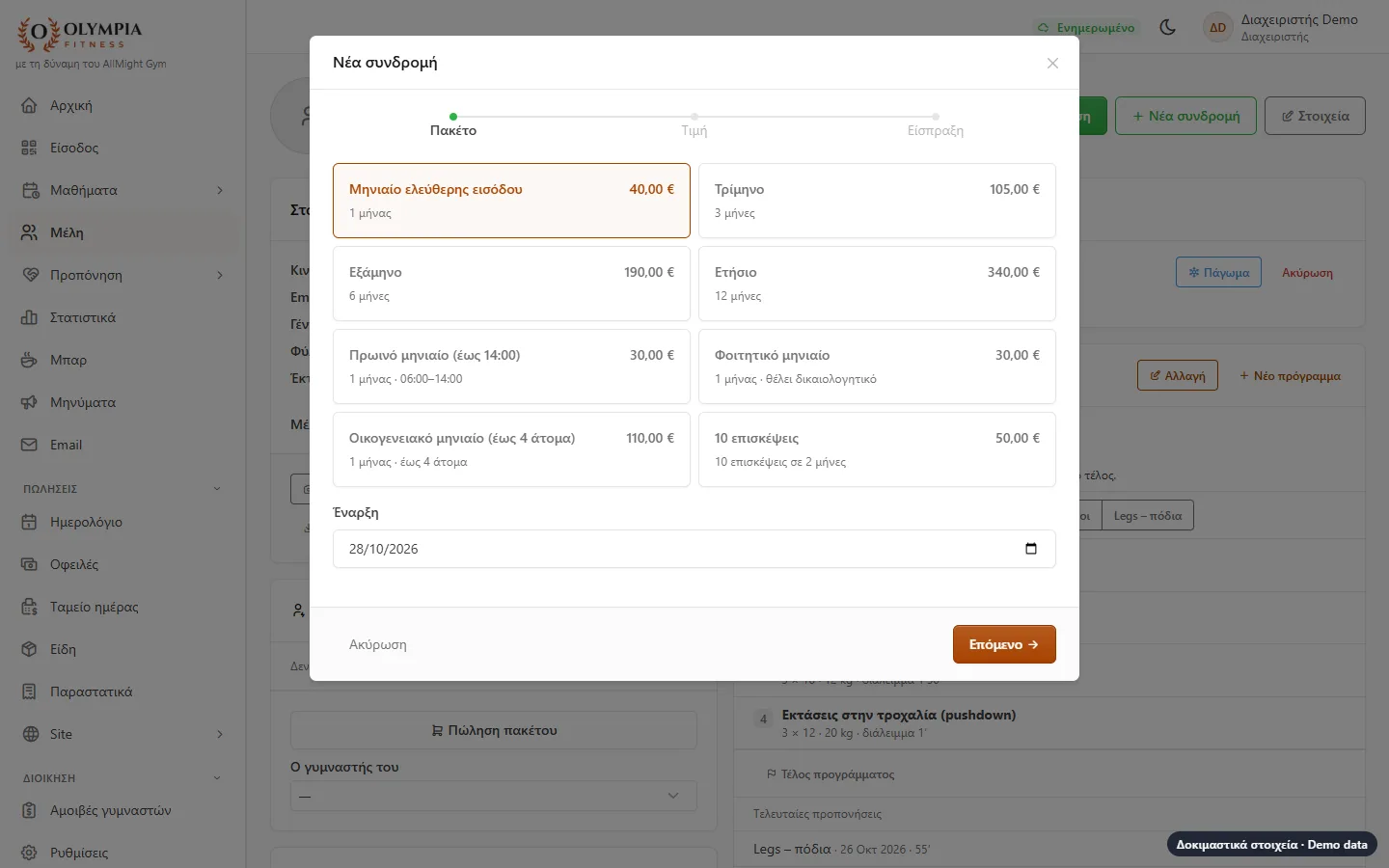Click Ακύρωση in the dialog footer
This screenshot has width=1389, height=868.
point(378,644)
